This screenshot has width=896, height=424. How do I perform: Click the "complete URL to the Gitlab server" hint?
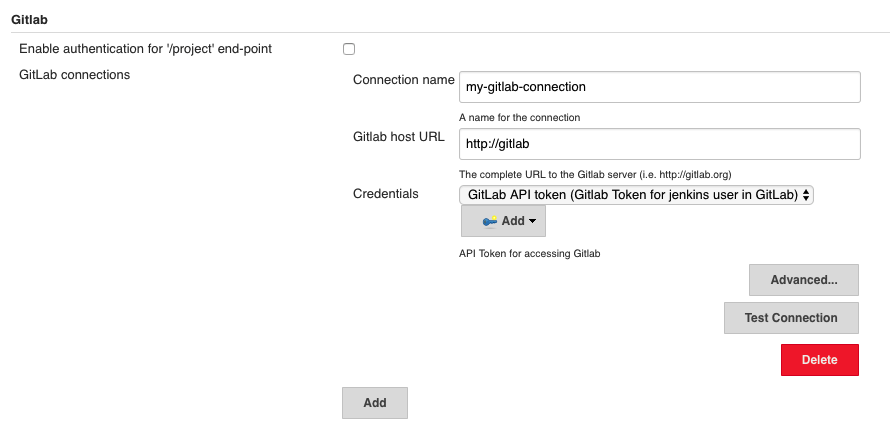595,174
